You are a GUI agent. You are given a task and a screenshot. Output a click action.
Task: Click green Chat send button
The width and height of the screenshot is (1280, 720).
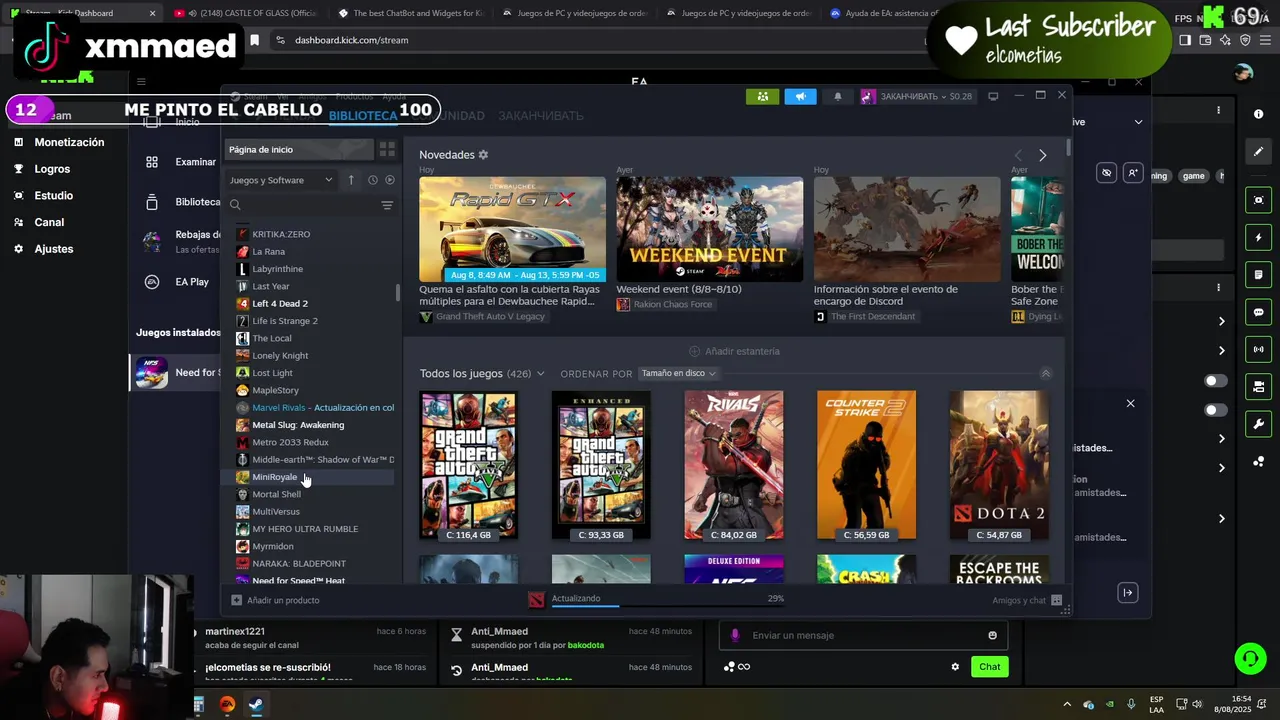tap(989, 667)
